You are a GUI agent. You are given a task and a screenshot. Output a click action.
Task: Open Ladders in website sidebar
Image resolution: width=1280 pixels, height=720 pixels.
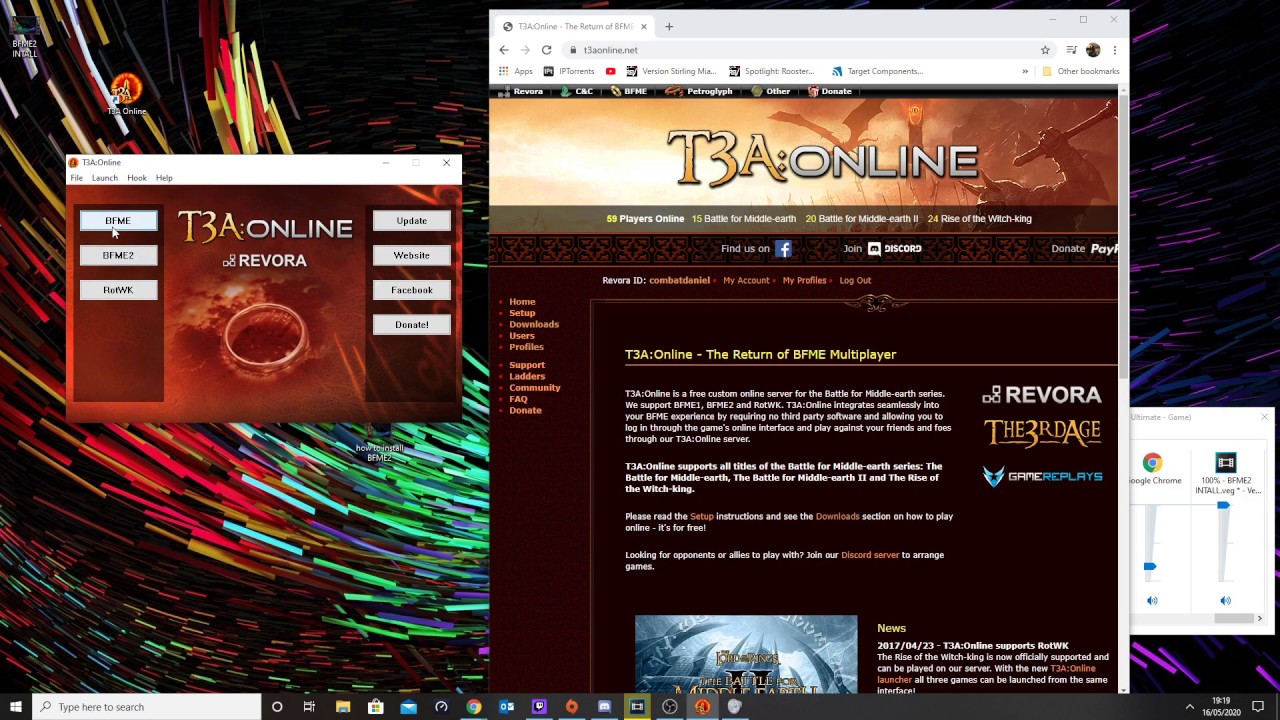click(527, 376)
